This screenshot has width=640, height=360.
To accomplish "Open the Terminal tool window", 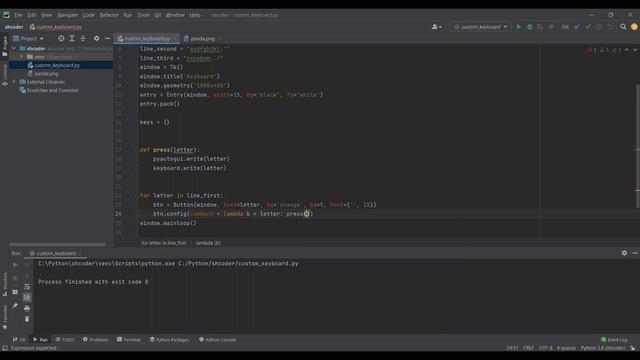I will [x=129, y=340].
